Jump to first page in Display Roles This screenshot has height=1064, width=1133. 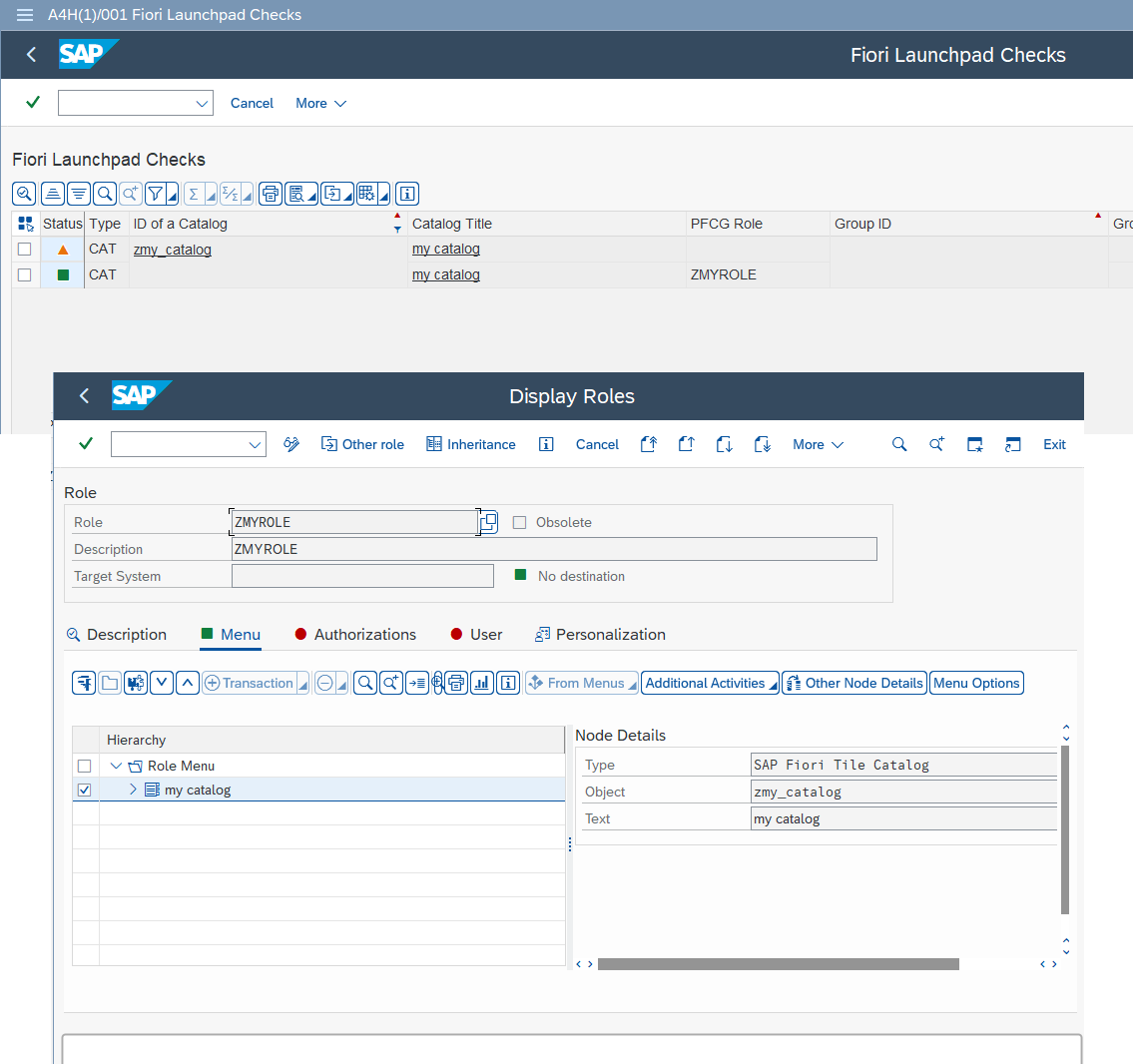pyautogui.click(x=648, y=444)
